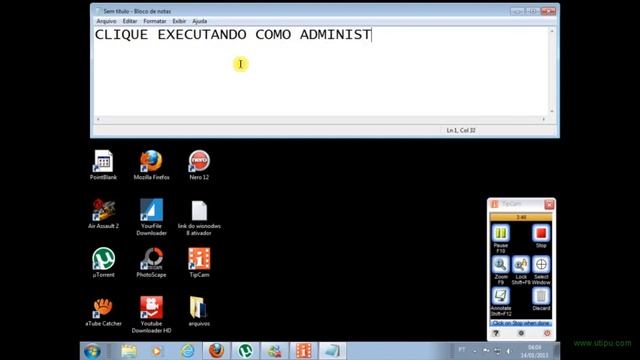Screen dimensions: 640x360
Task: Select the arquivos folder icon
Action: [x=199, y=311]
